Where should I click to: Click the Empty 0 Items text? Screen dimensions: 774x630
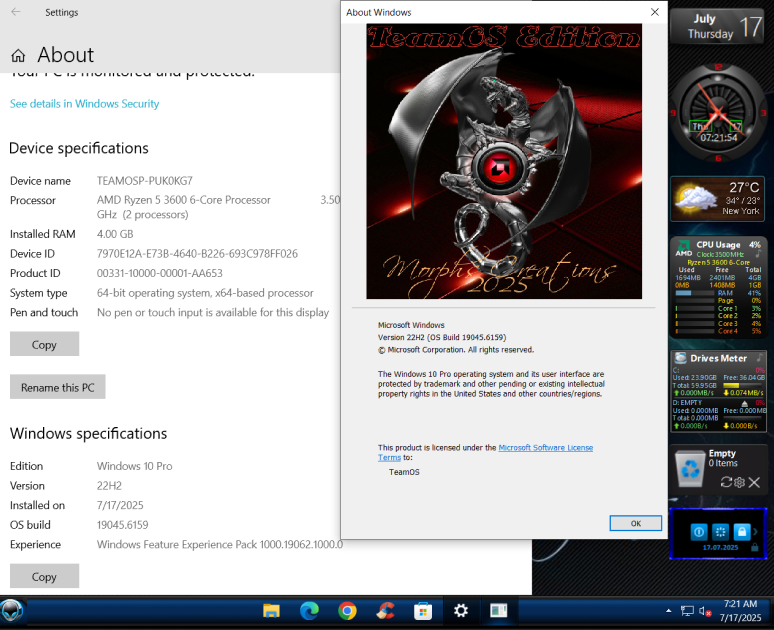pos(723,458)
